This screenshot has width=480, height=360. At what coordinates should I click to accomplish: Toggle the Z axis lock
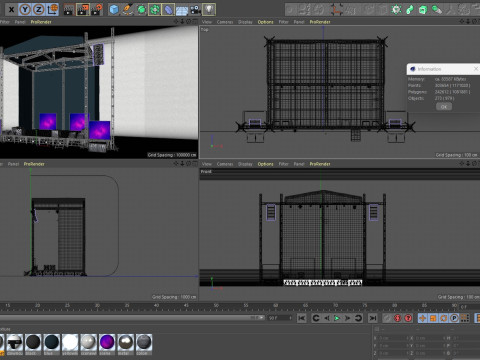(x=39, y=10)
